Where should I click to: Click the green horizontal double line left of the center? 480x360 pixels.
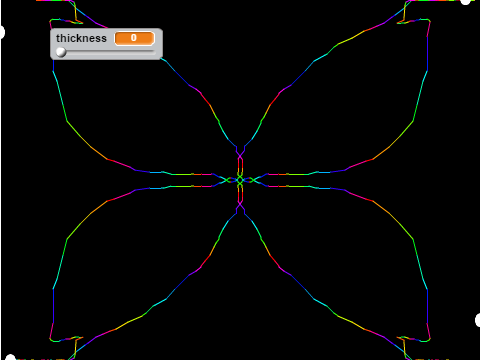click(192, 180)
